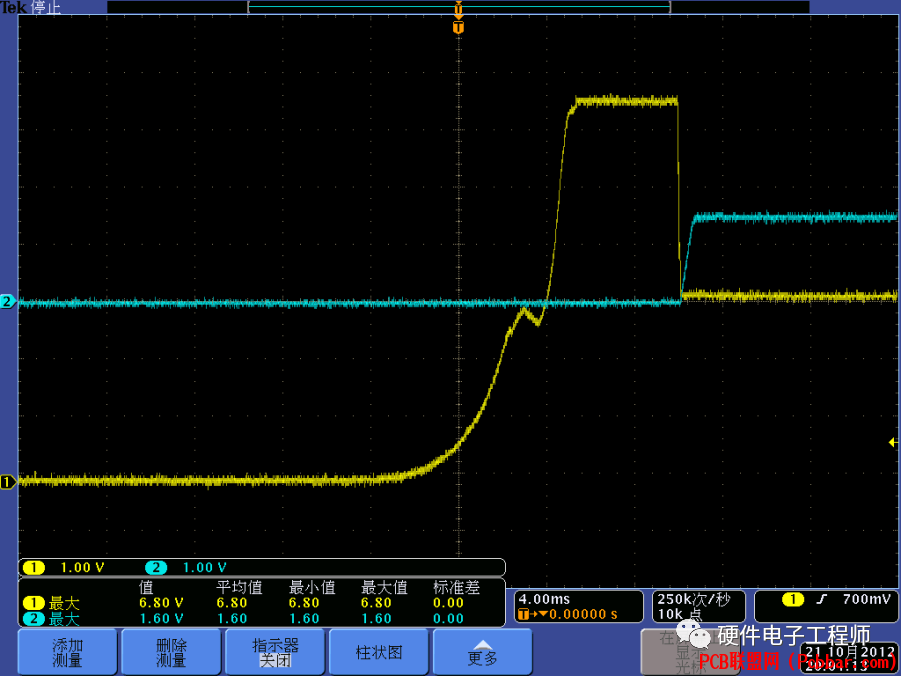
Task: Click the 删除测量 (Remove Measurement) button
Action: 171,652
